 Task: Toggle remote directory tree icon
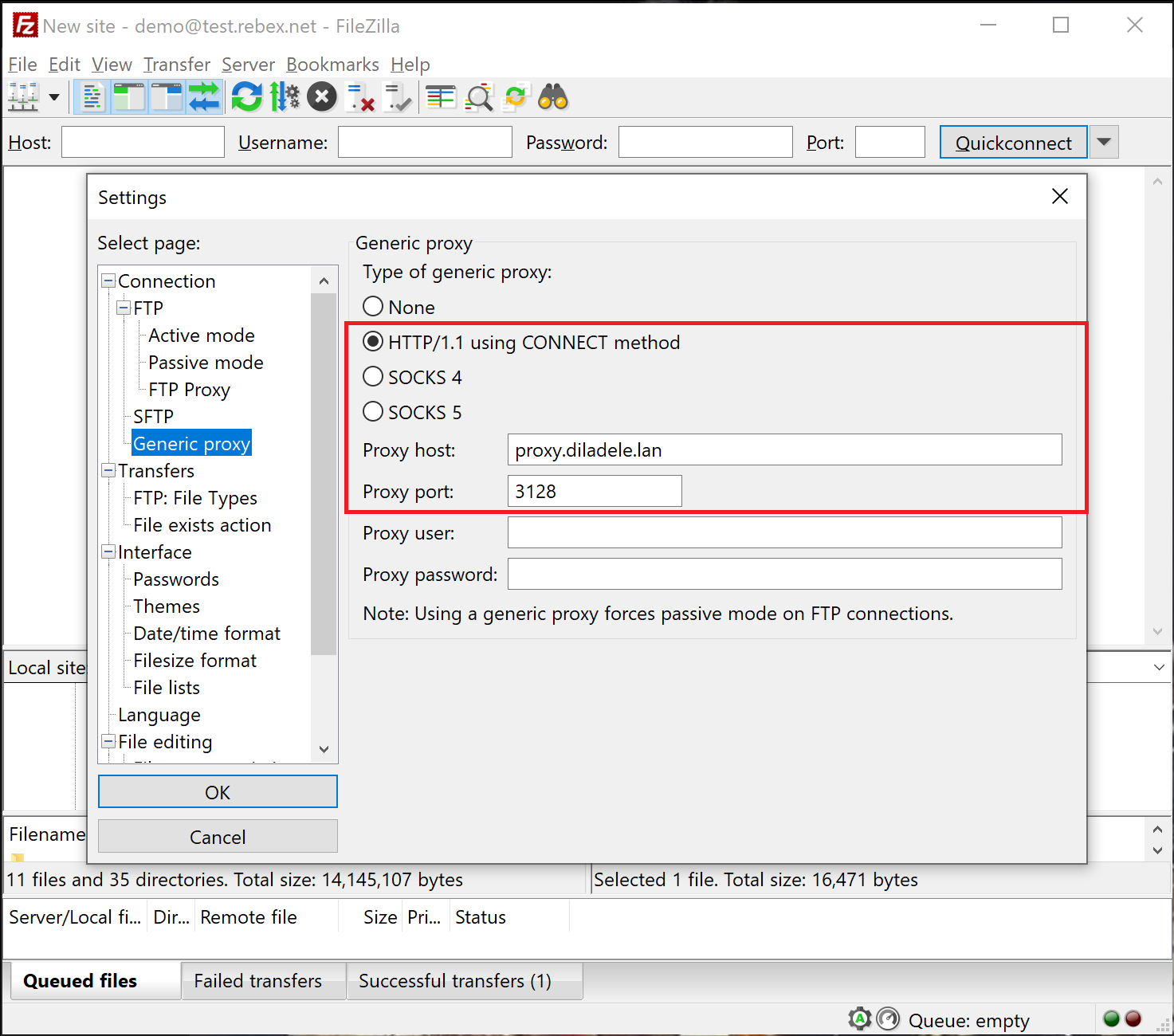(167, 97)
